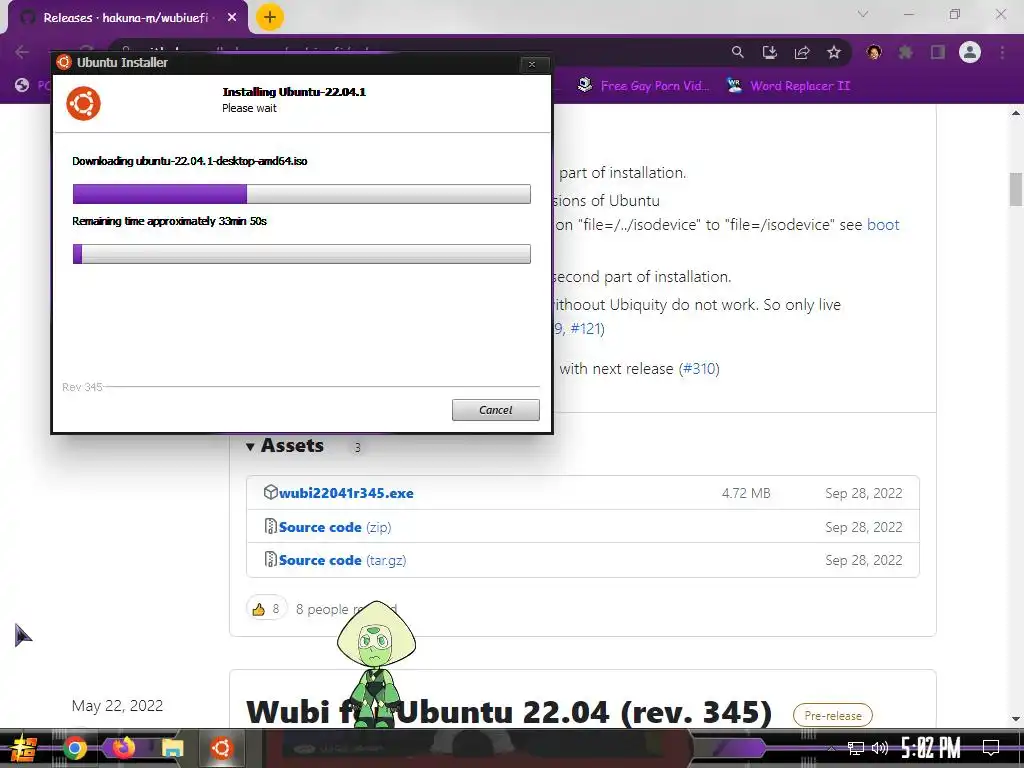Open File Explorer from the taskbar
Image resolution: width=1024 pixels, height=768 pixels.
pos(172,748)
